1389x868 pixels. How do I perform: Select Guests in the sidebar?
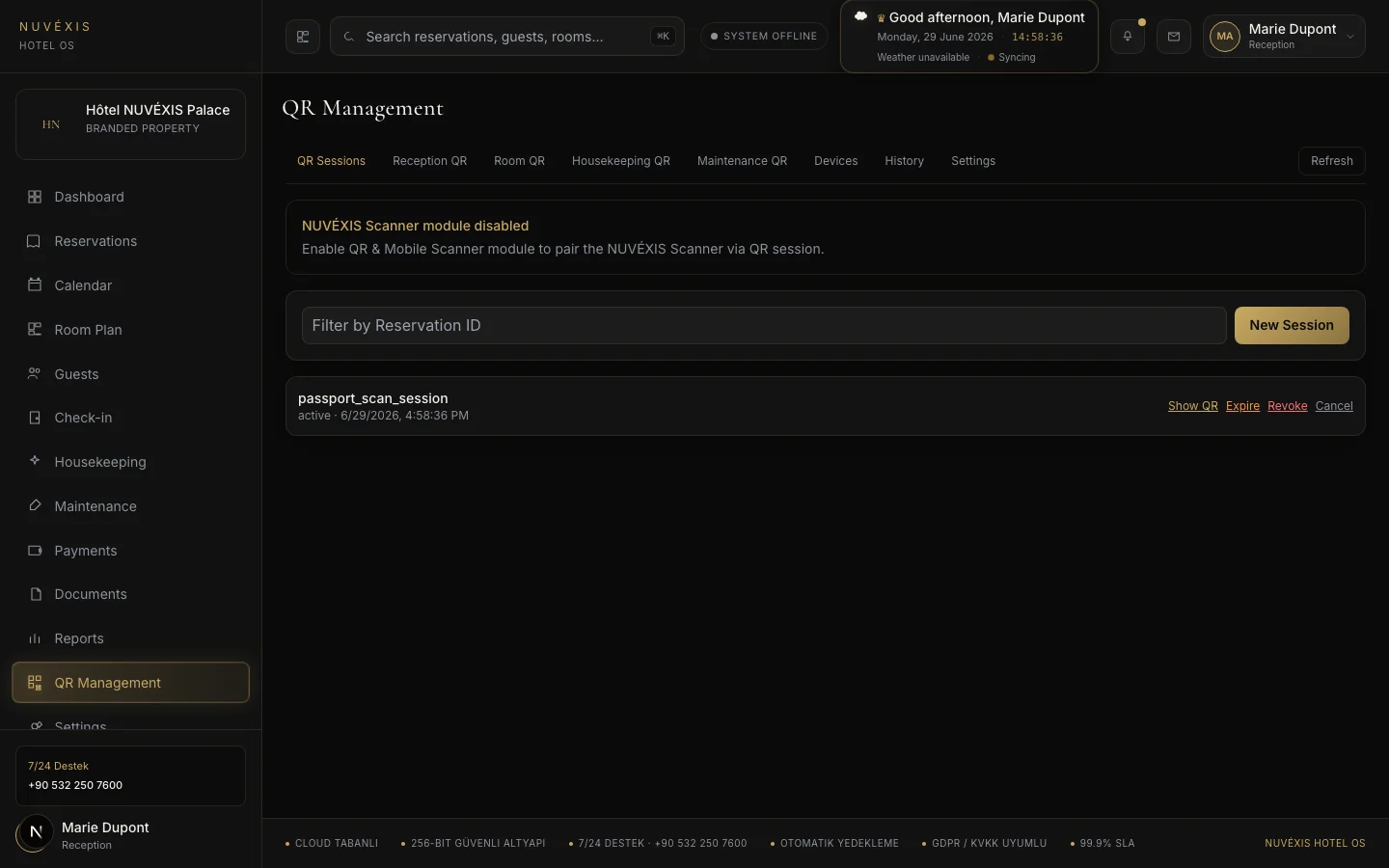(x=130, y=374)
